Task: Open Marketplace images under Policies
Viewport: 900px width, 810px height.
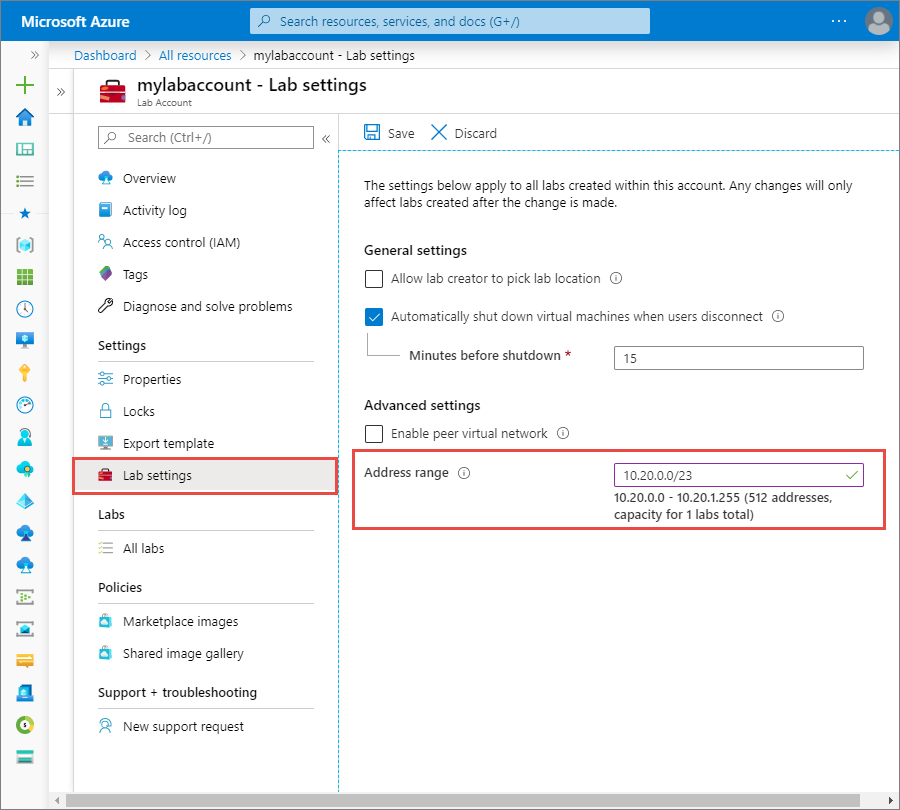Action: pyautogui.click(x=180, y=621)
